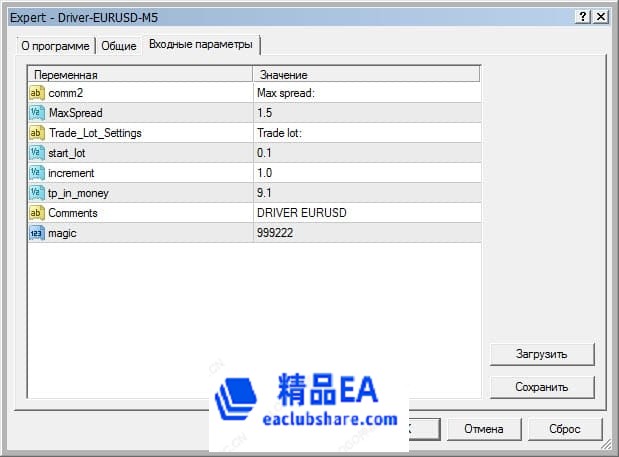619x457 pixels.
Task: Click the integer icon beside magic
Action: click(37, 232)
